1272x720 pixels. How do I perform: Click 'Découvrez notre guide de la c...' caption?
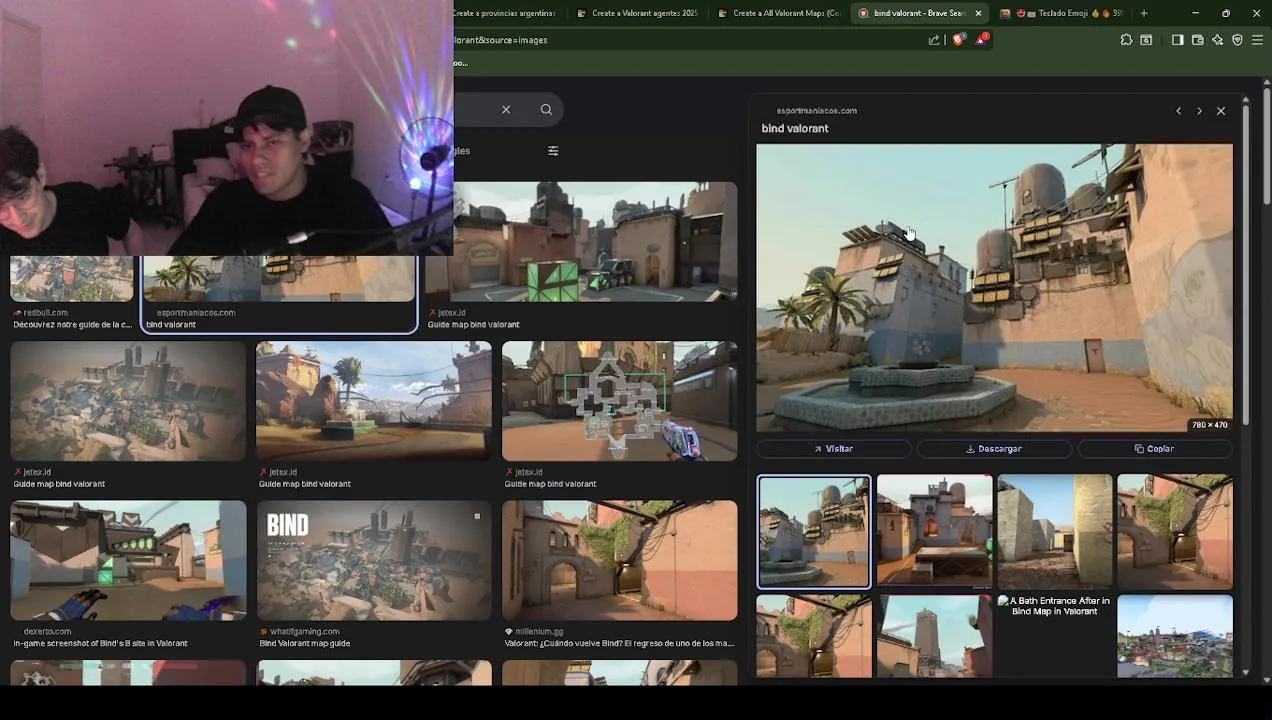coord(72,325)
